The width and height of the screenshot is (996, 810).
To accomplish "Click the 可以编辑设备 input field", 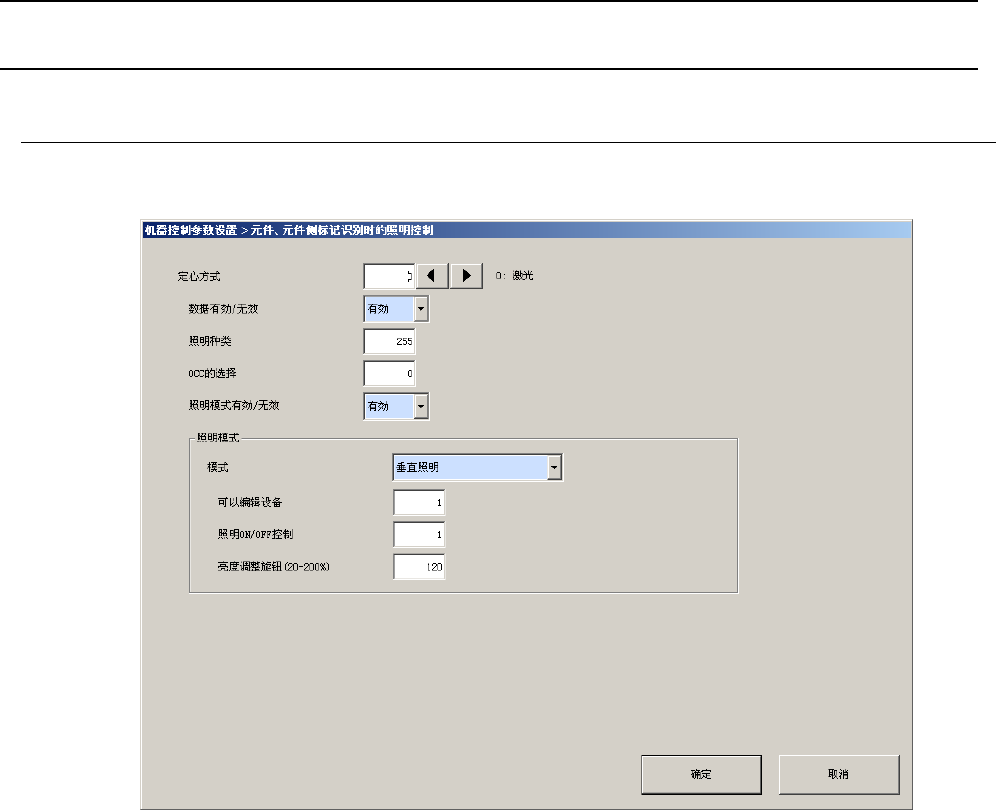I will 419,502.
